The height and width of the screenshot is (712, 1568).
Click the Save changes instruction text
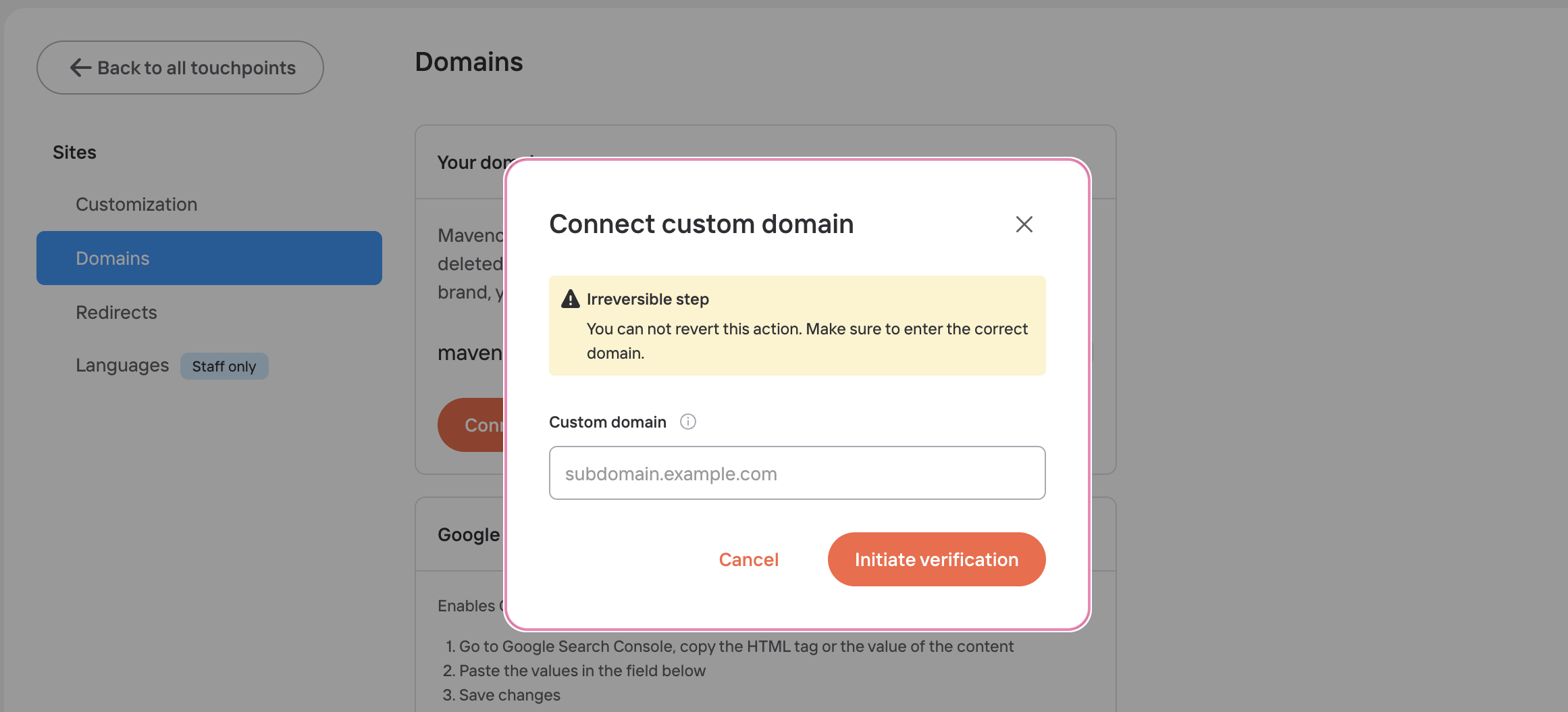tap(510, 695)
